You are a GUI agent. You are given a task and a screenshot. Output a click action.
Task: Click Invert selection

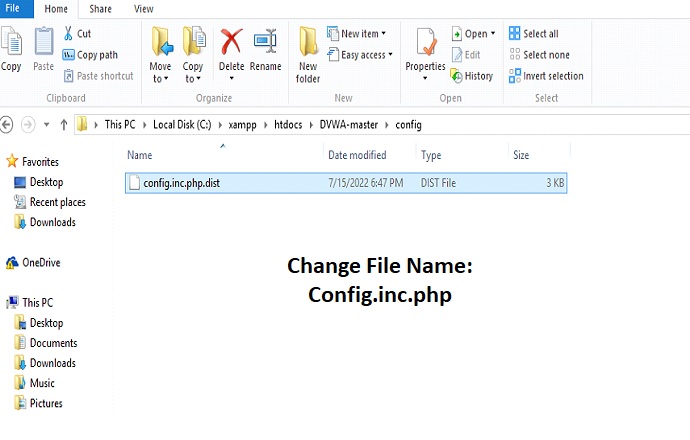point(546,76)
